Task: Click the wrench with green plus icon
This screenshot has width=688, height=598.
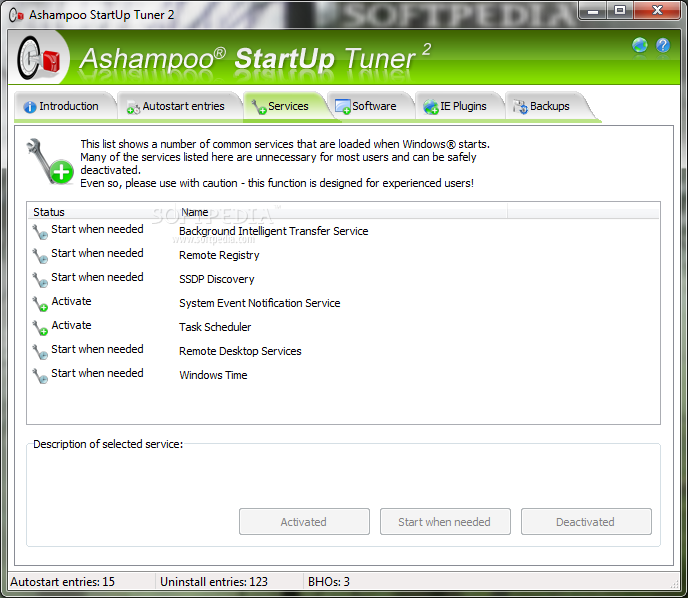Action: click(x=49, y=161)
